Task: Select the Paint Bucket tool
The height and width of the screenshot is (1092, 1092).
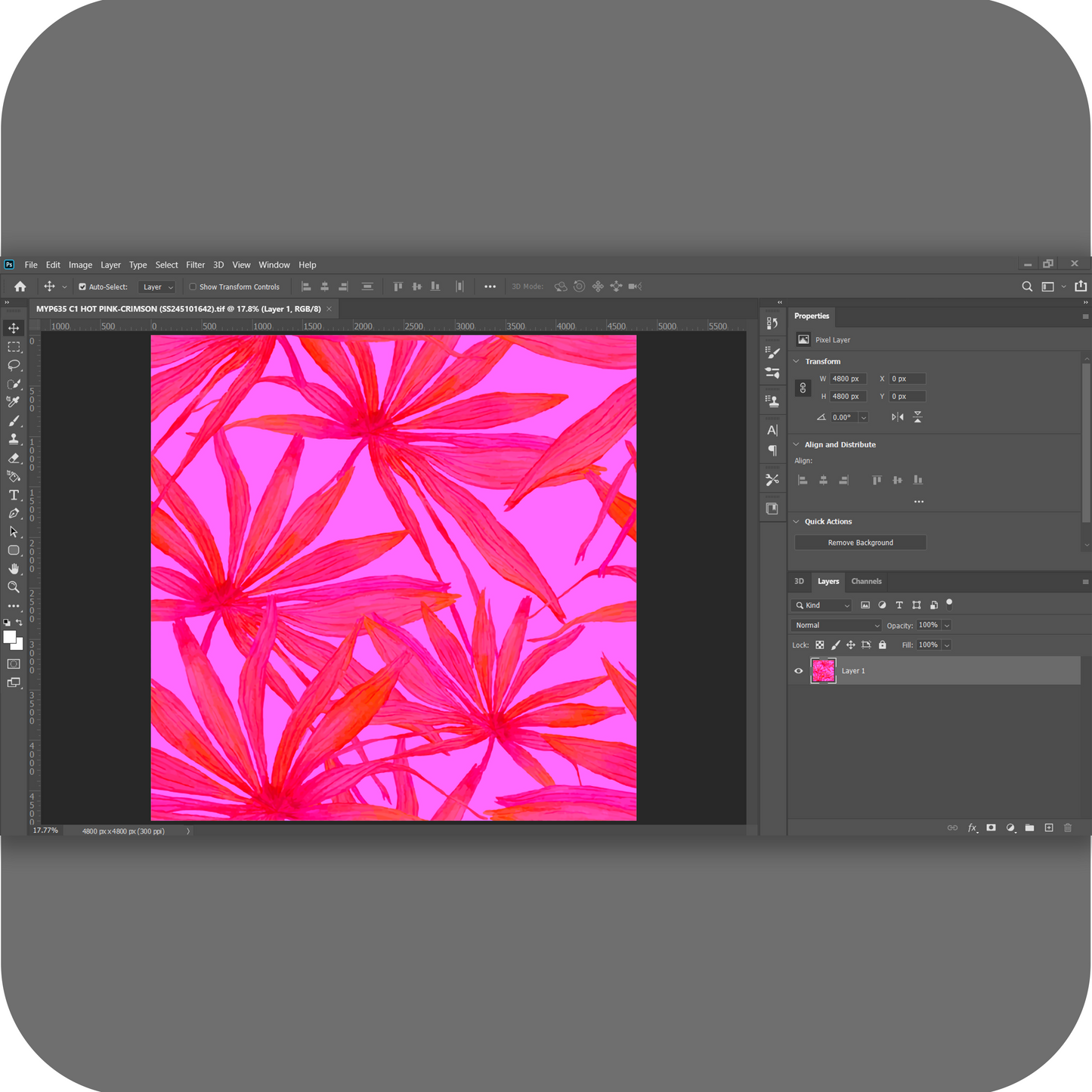Action: (14, 476)
